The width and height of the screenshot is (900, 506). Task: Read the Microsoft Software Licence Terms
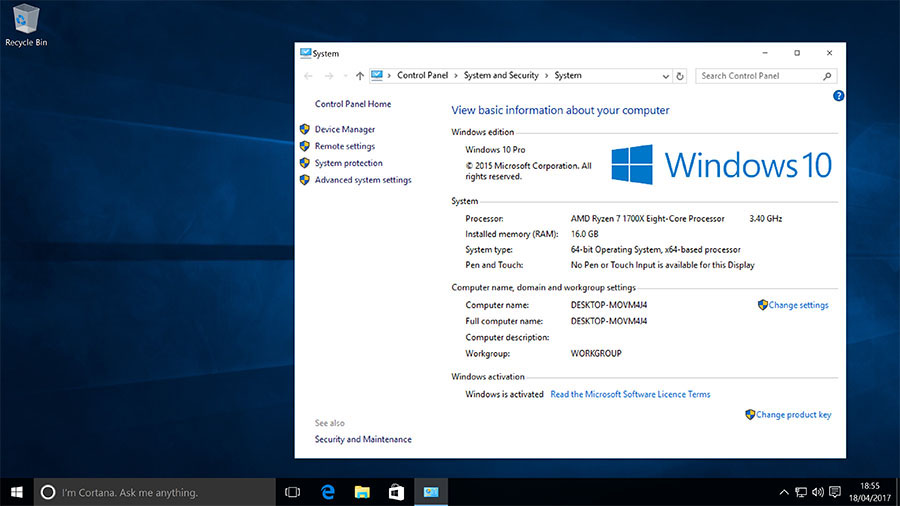pos(630,394)
